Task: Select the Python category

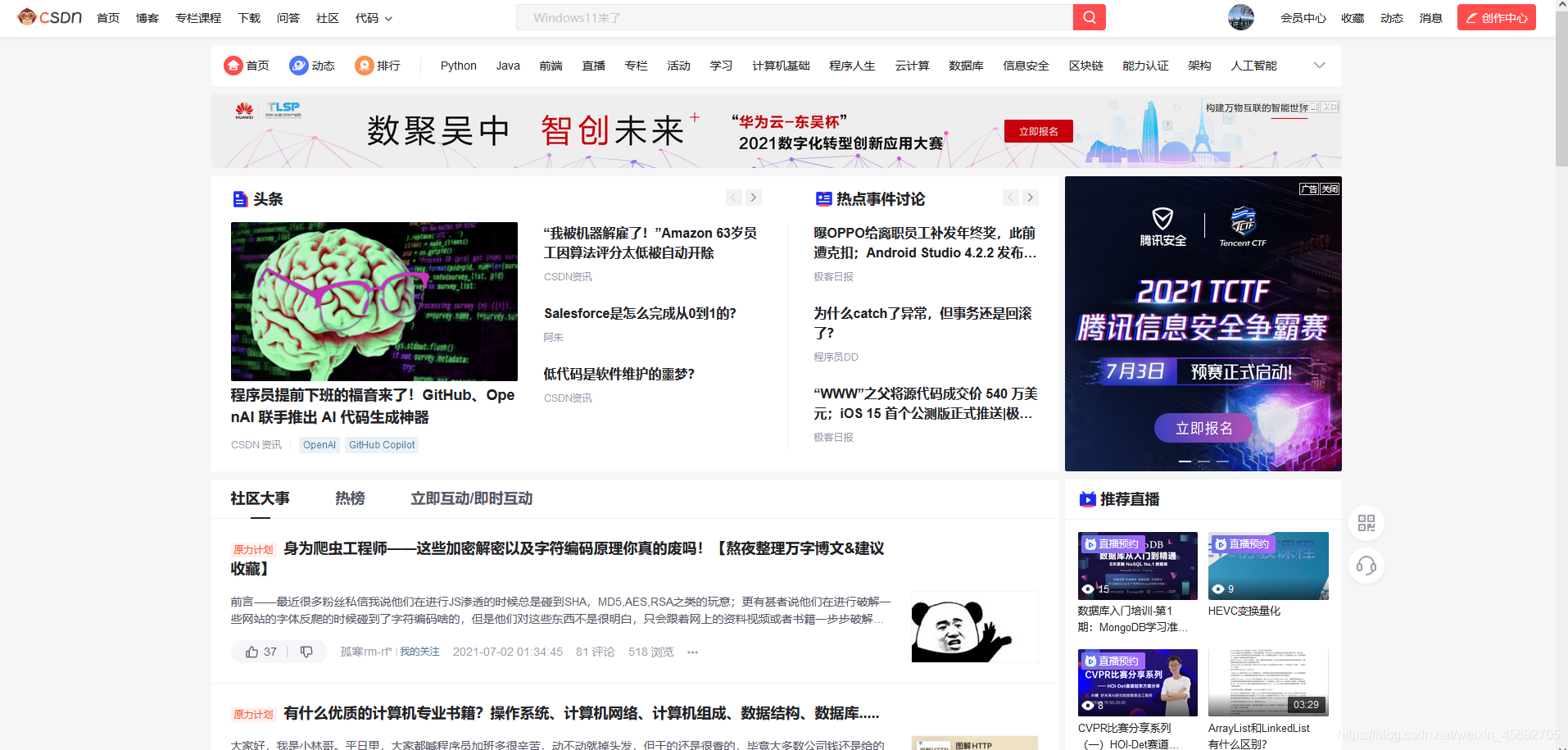Action: tap(458, 66)
